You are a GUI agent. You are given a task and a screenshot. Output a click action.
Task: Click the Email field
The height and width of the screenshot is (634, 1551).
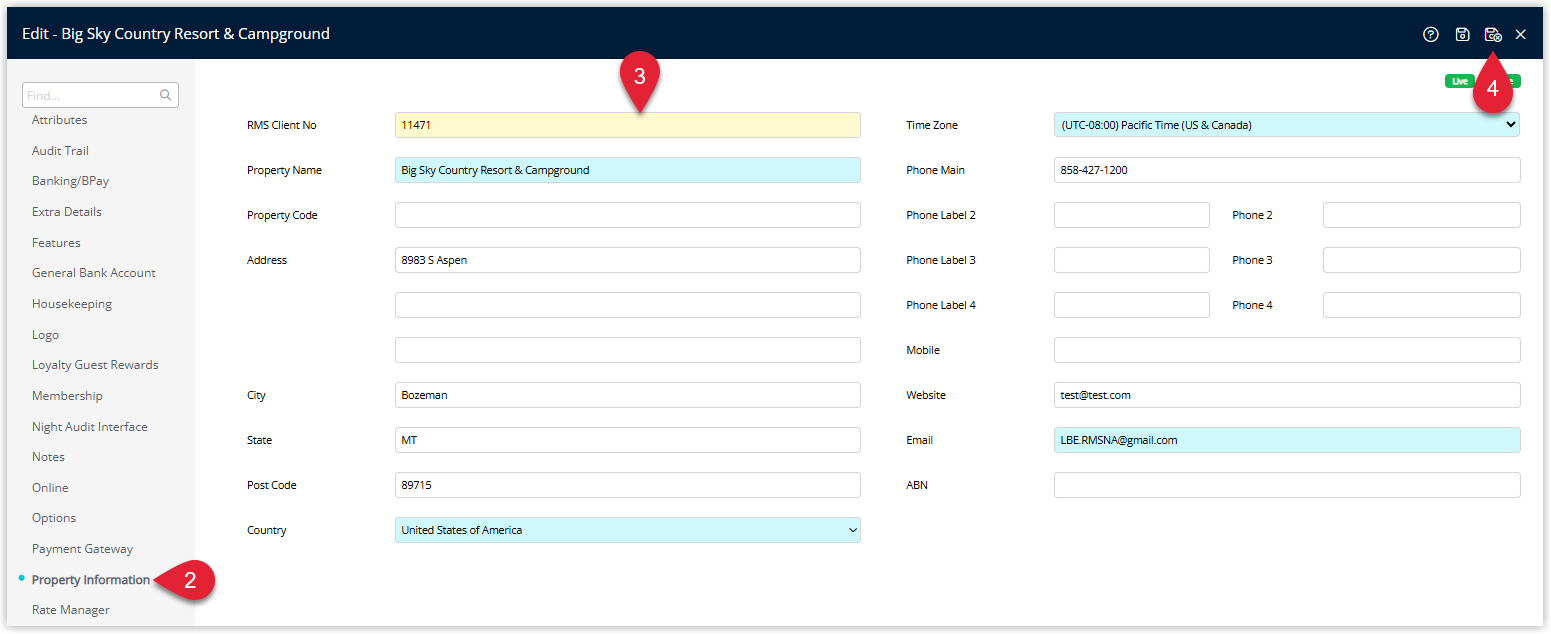[x=1287, y=440]
